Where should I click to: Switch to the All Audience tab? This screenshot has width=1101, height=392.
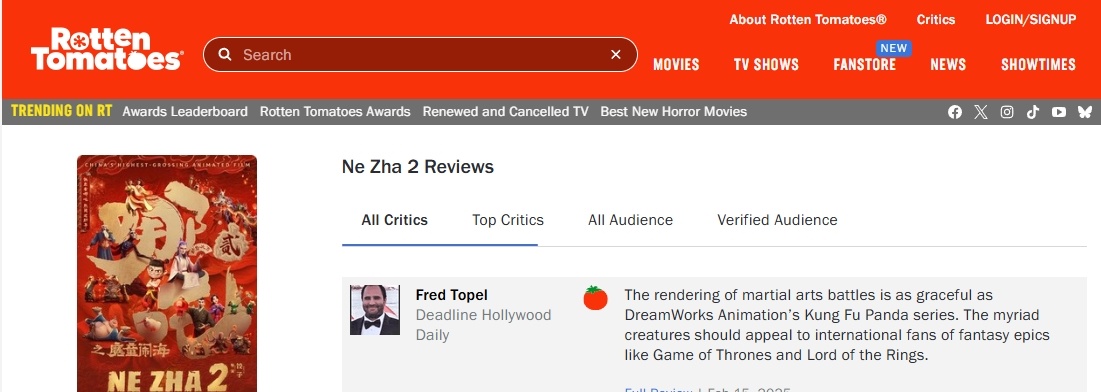[631, 220]
